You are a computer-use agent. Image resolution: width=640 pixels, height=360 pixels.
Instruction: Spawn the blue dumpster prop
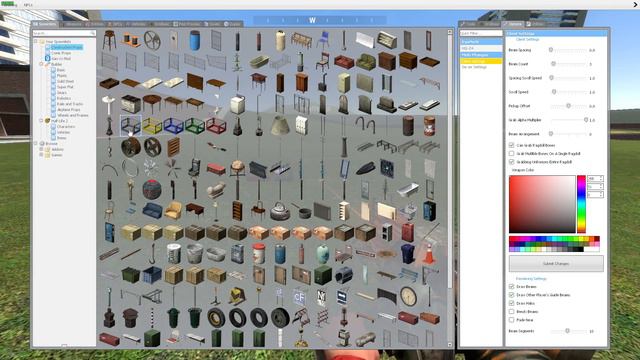(x=152, y=275)
